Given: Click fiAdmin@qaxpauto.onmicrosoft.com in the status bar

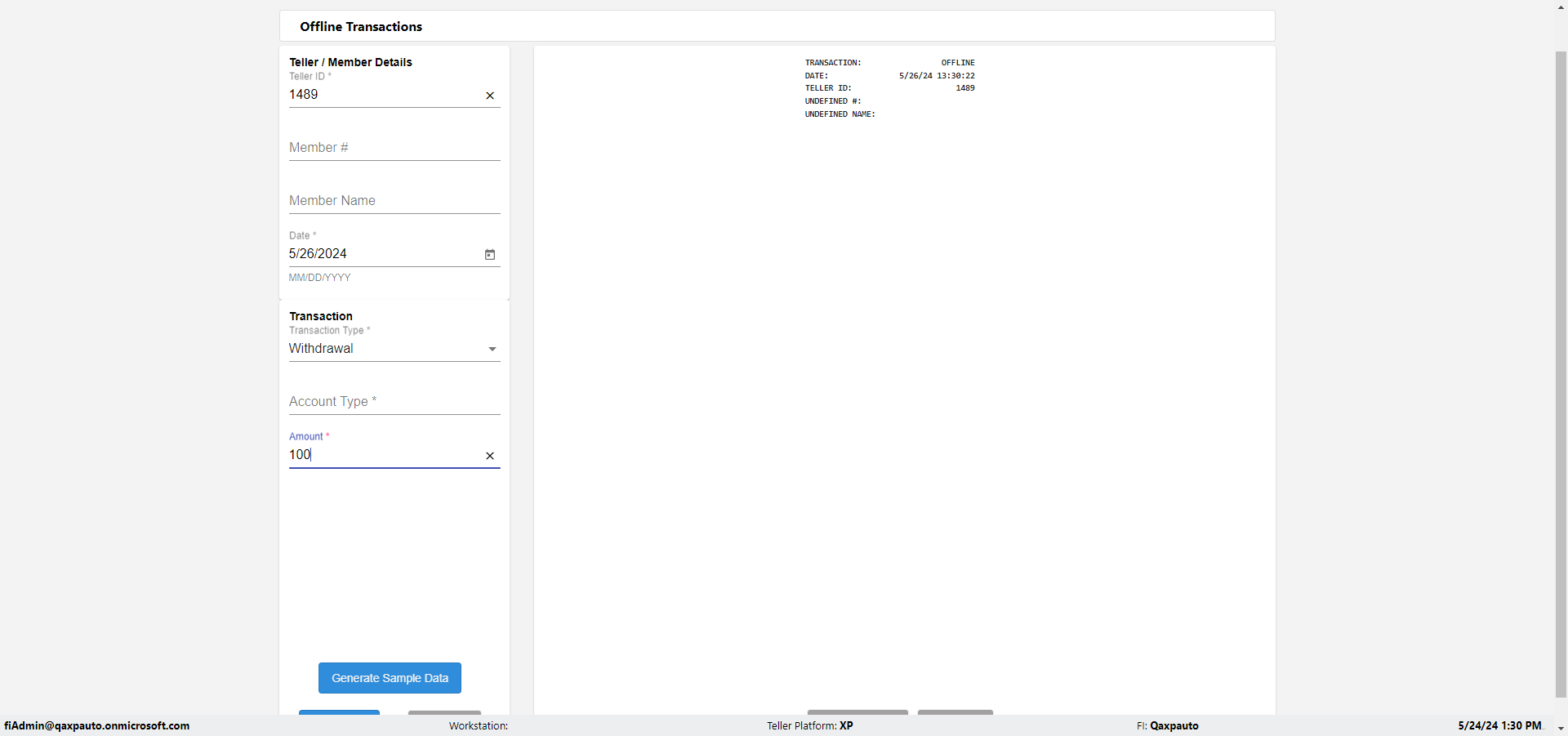Looking at the screenshot, I should (x=96, y=725).
